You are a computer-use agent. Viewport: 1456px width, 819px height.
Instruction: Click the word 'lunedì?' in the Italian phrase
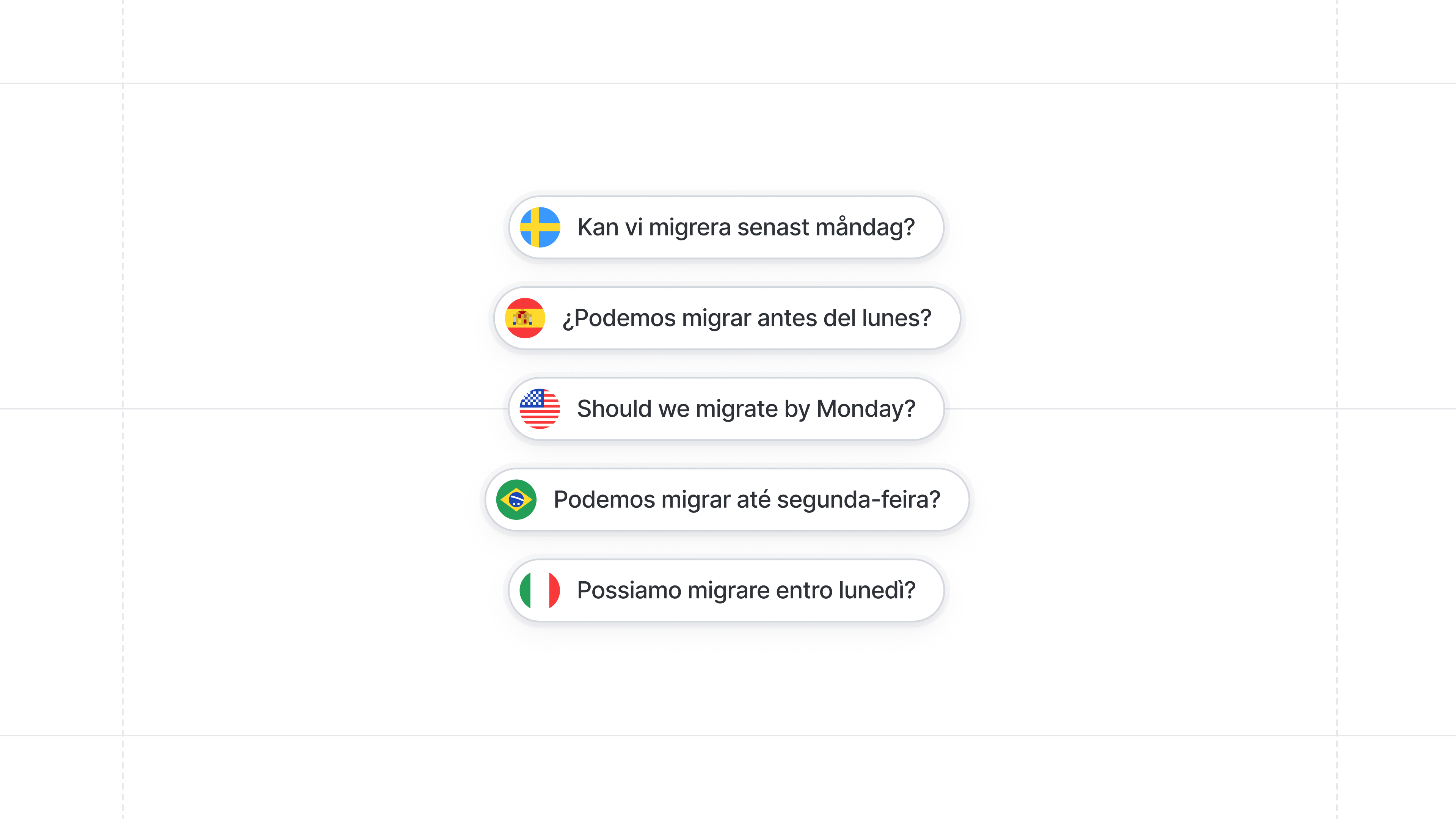point(877,590)
